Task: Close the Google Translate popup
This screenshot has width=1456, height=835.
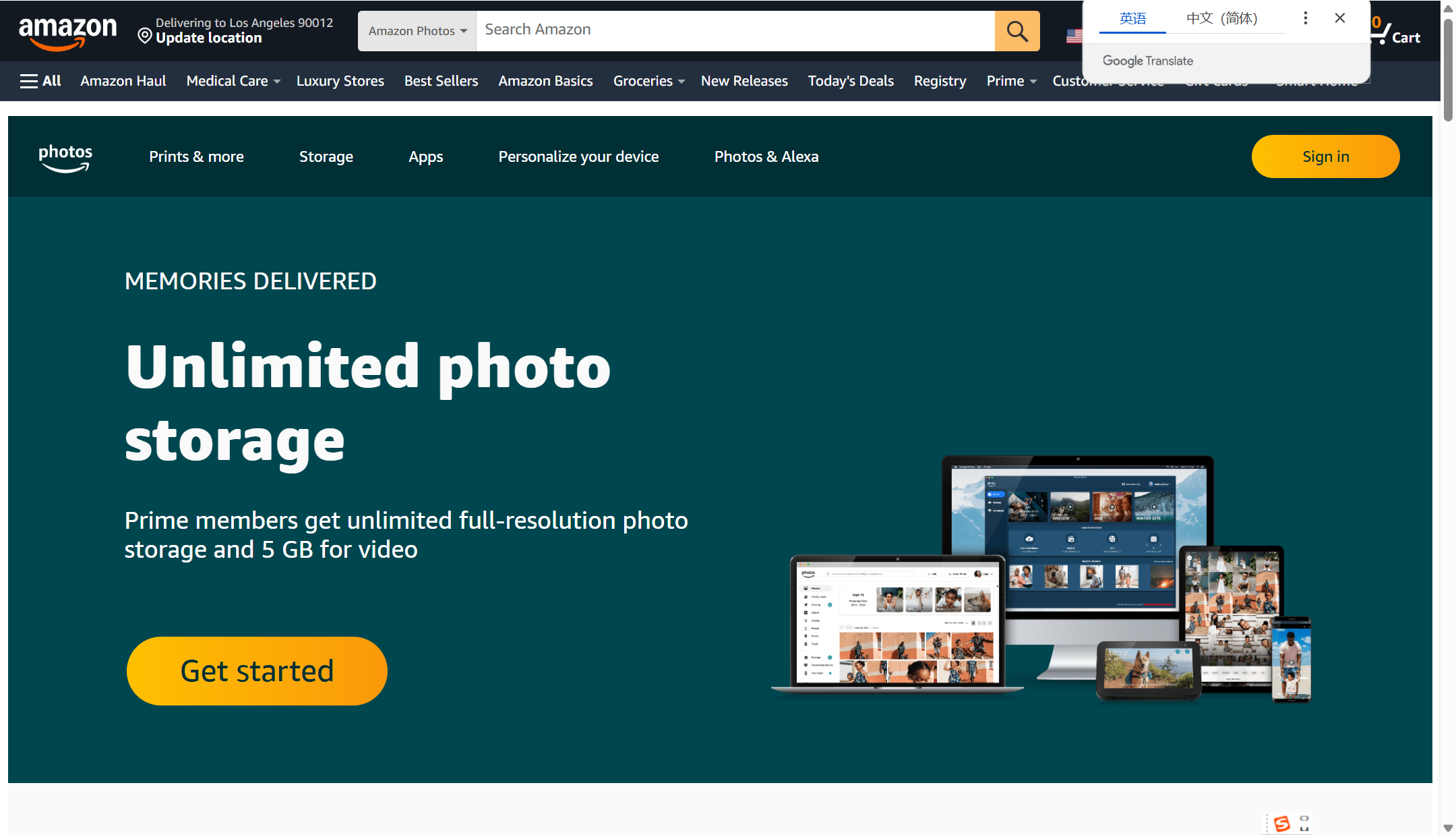Action: tap(1339, 18)
